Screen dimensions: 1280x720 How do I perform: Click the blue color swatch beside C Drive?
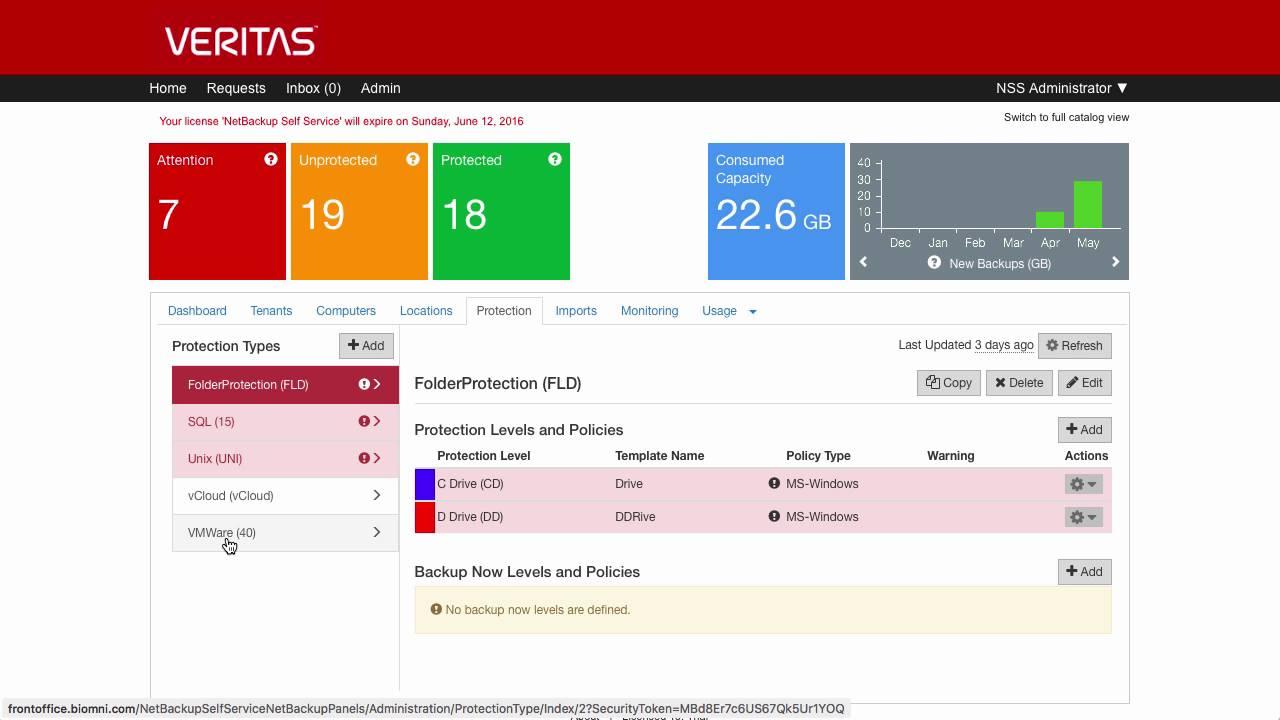(424, 484)
